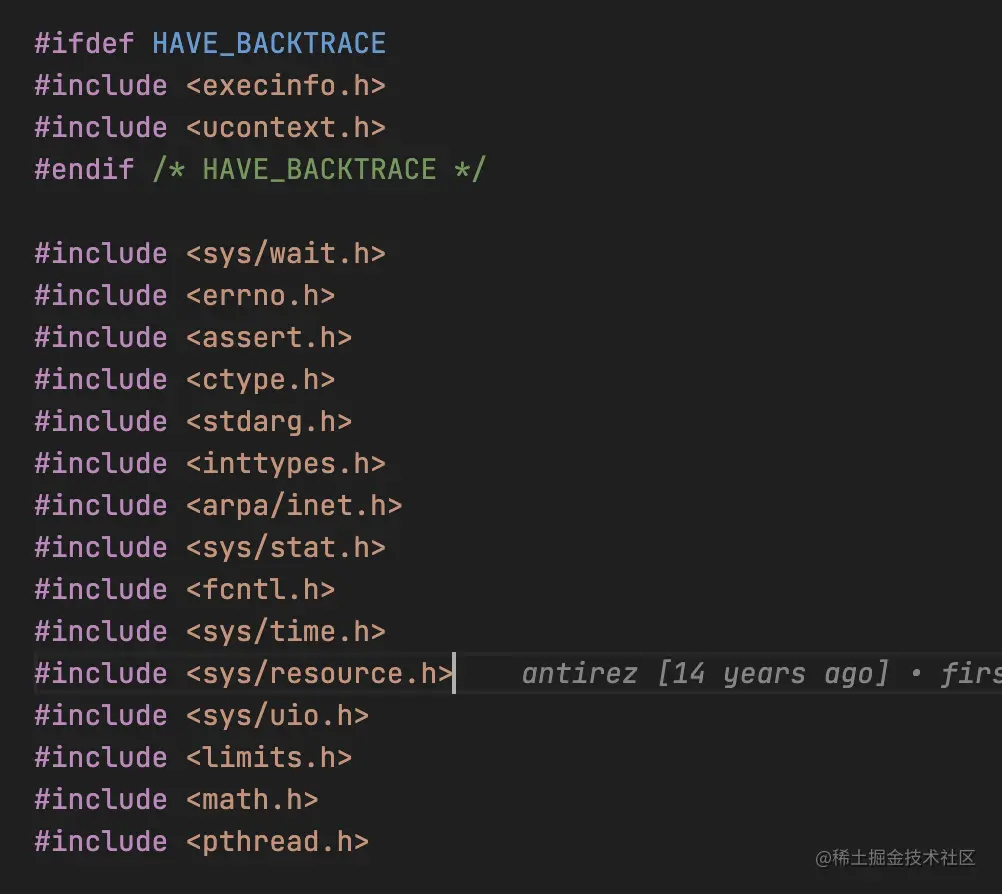Click the arpa/inet.h include header

point(293,505)
